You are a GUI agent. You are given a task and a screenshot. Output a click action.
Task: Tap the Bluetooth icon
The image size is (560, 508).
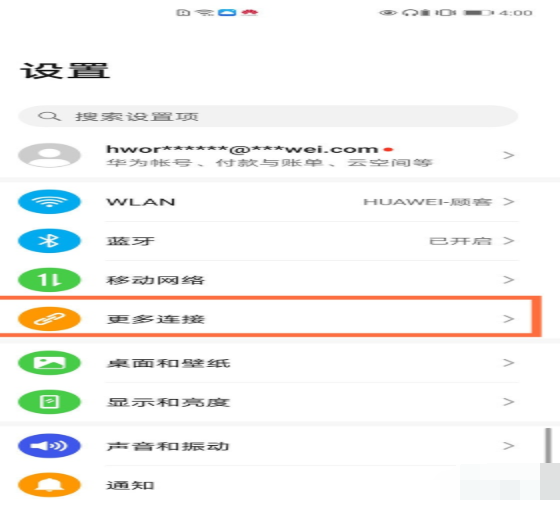click(x=49, y=241)
